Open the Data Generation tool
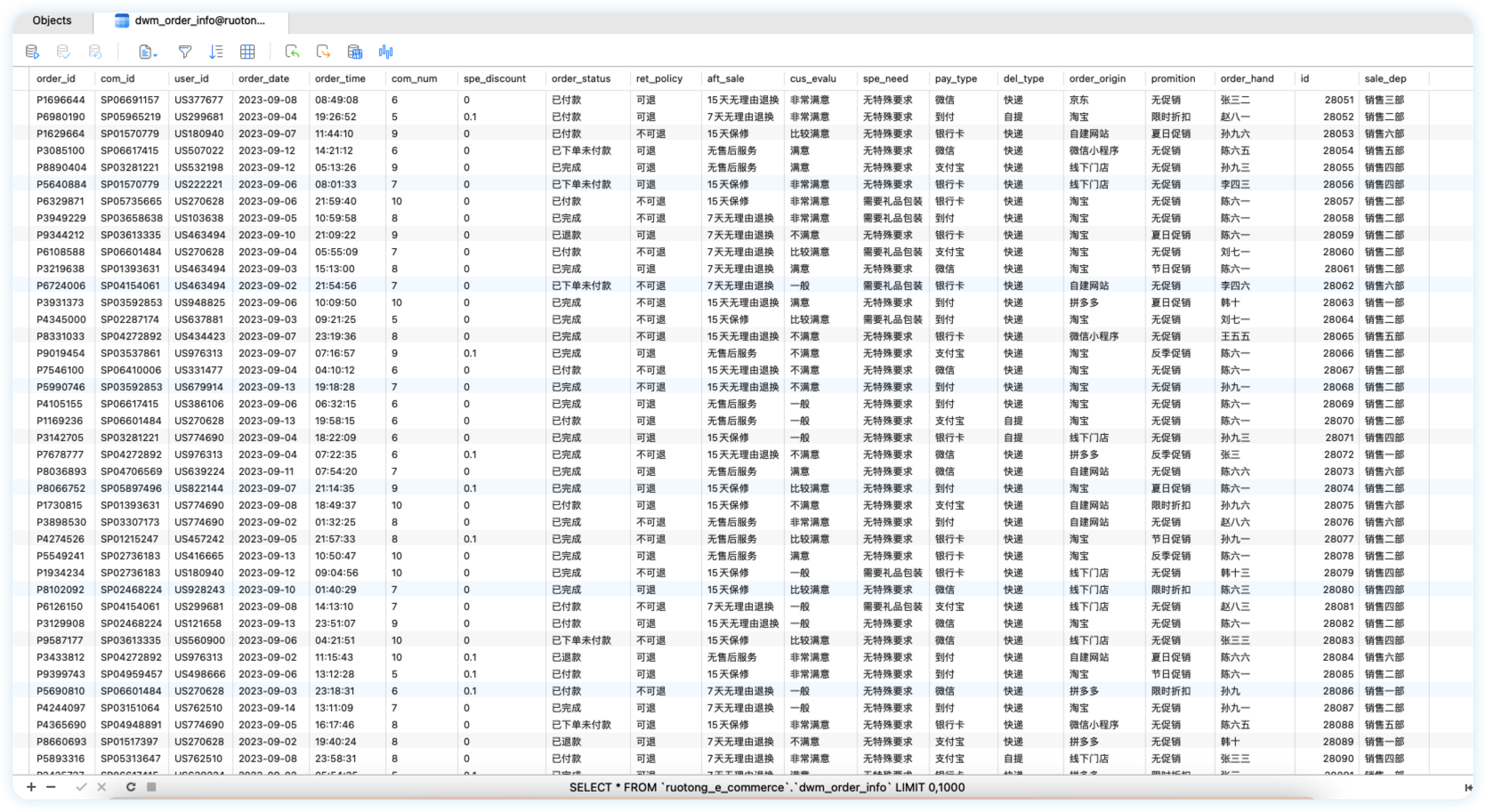Screen dimensions: 1486x812 click(x=354, y=52)
